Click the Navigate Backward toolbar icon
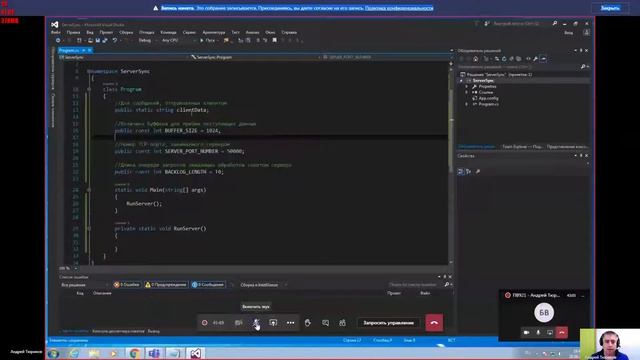Screen dimensions: 640x360 pos(58,40)
